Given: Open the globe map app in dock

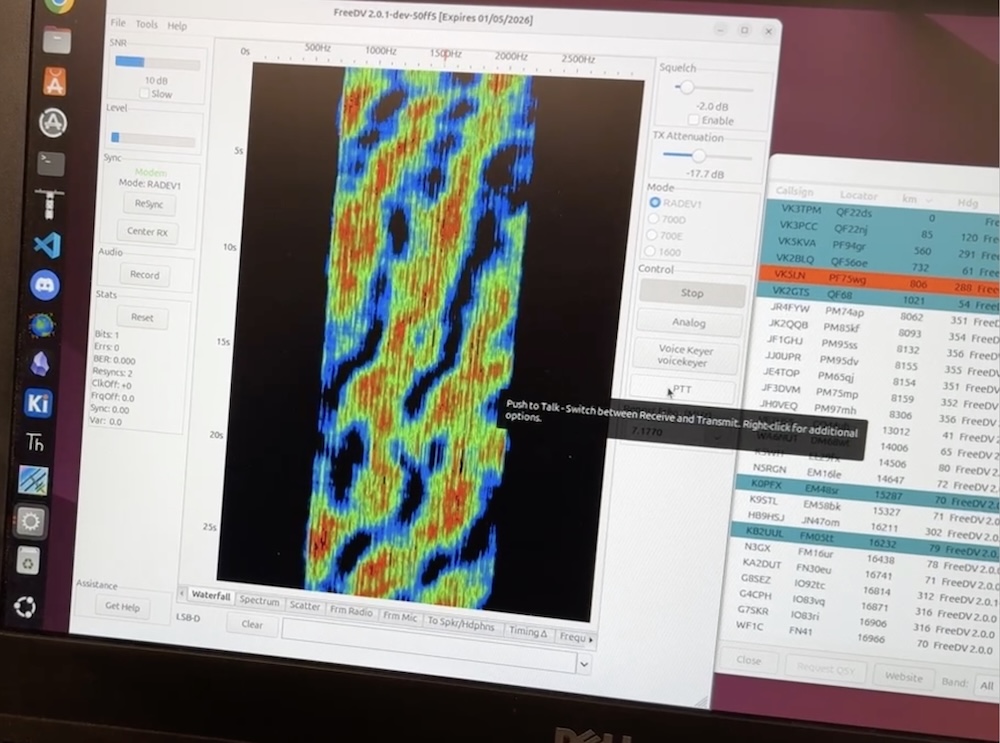Looking at the screenshot, I should (41, 325).
